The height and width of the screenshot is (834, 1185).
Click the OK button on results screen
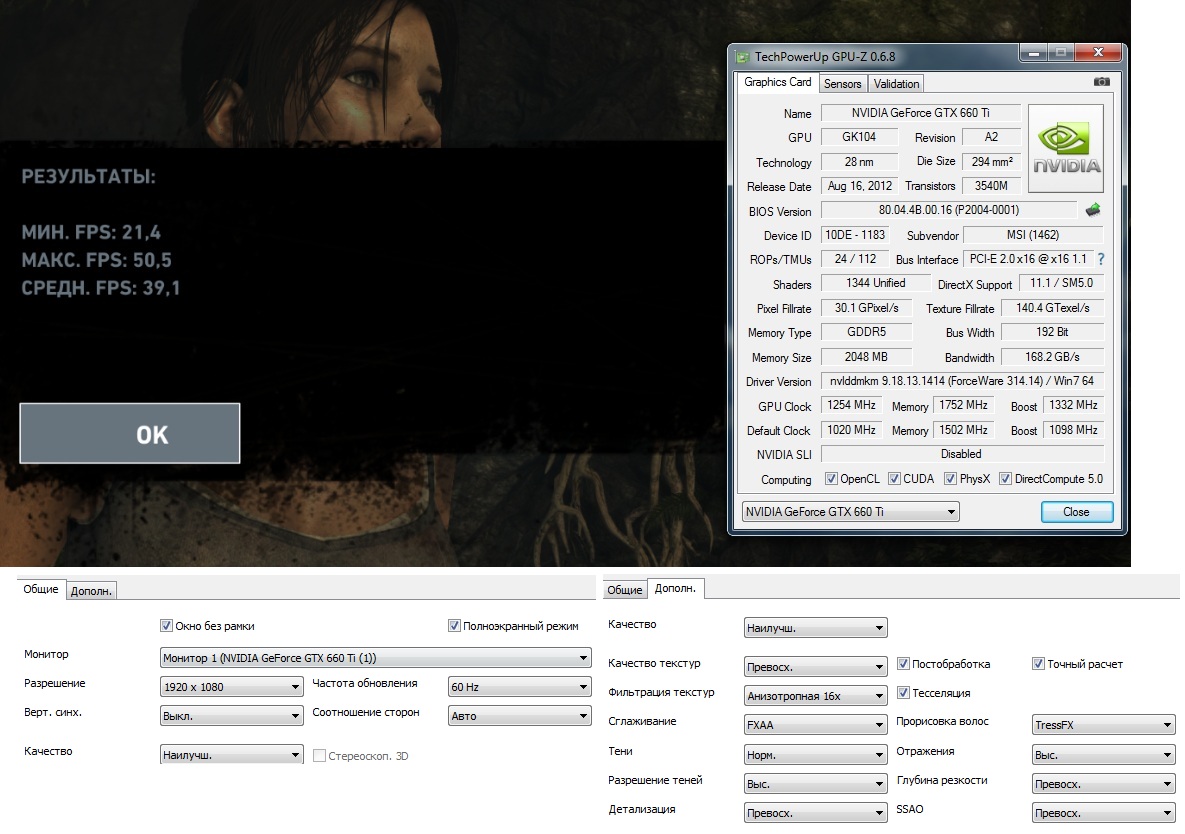coord(130,434)
